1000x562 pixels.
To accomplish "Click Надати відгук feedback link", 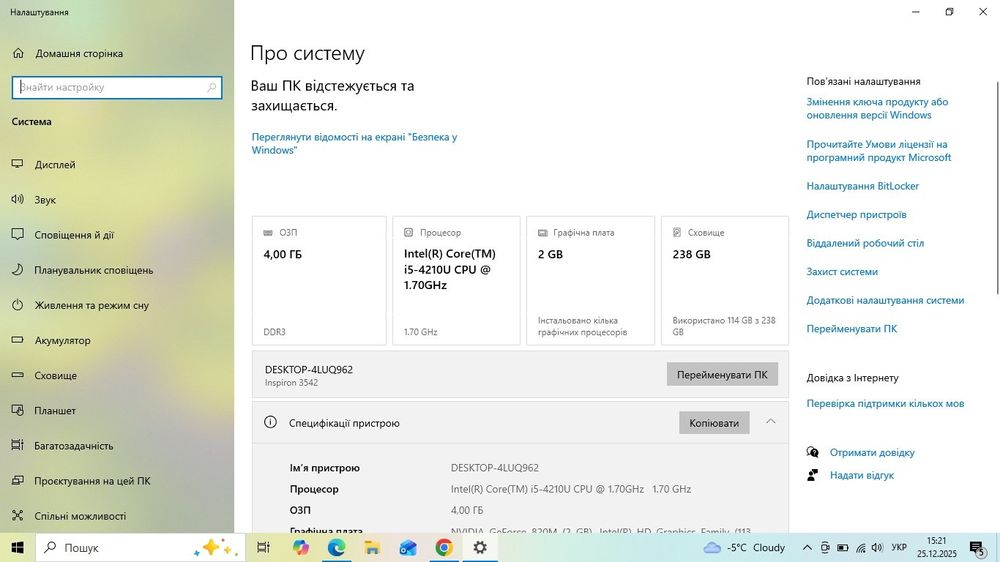I will pyautogui.click(x=862, y=475).
